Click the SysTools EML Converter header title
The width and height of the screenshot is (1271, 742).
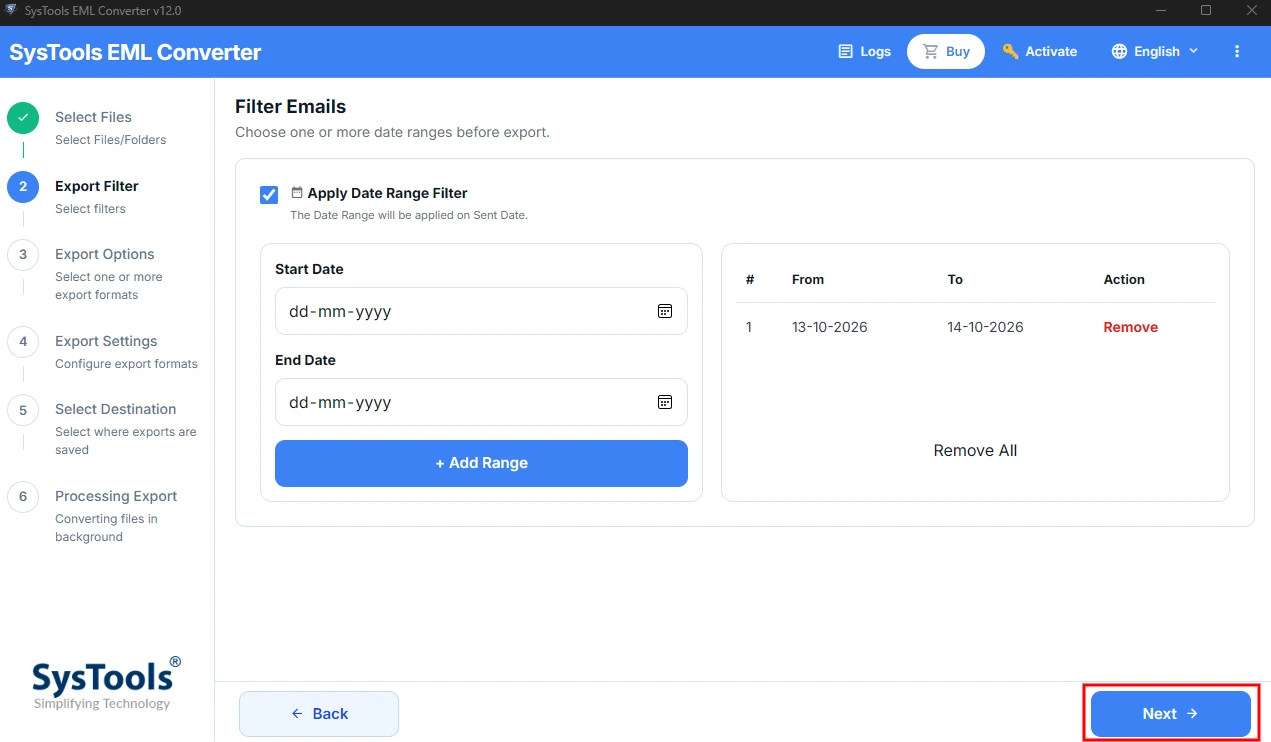[135, 52]
